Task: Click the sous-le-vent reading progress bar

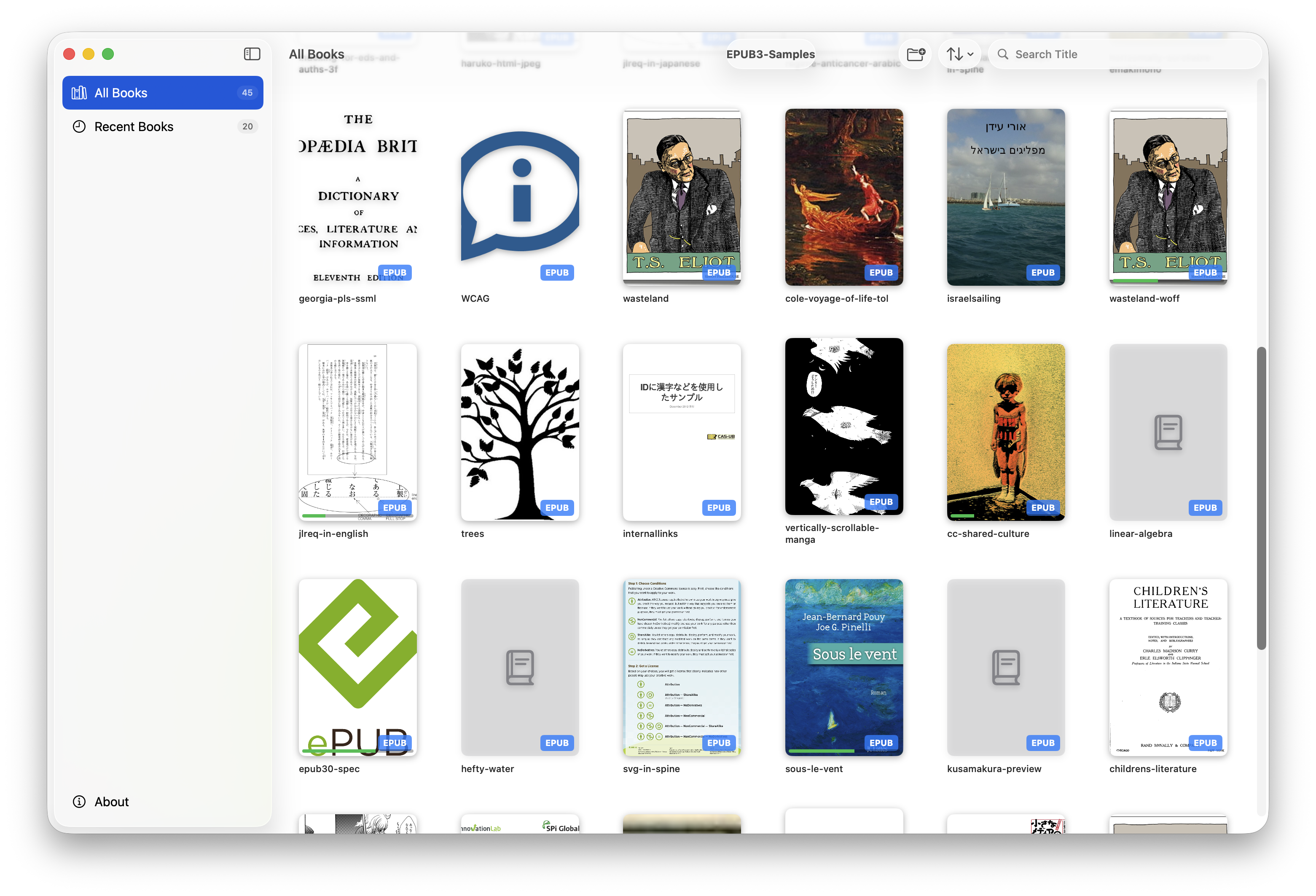Action: 821,751
